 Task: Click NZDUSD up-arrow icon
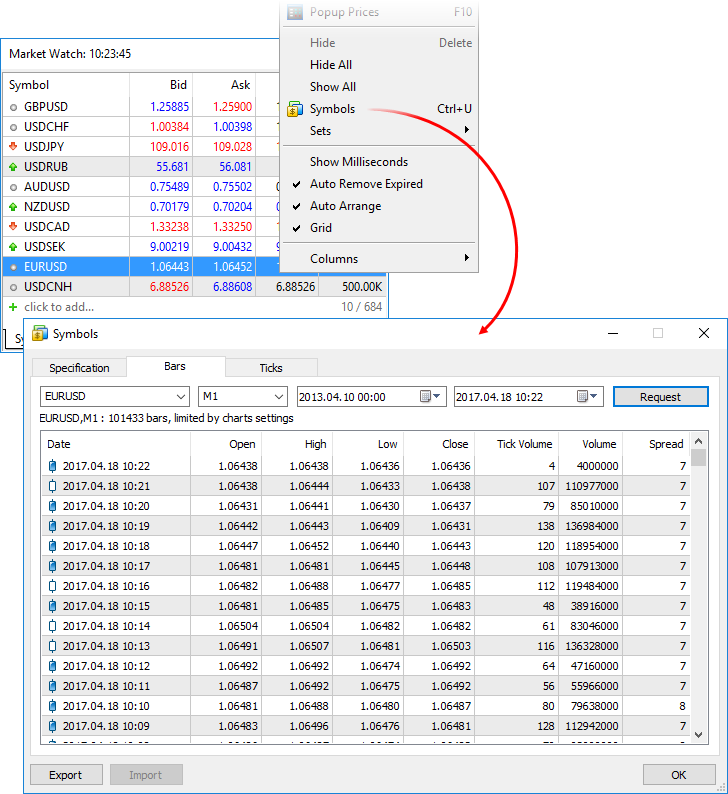[x=13, y=207]
